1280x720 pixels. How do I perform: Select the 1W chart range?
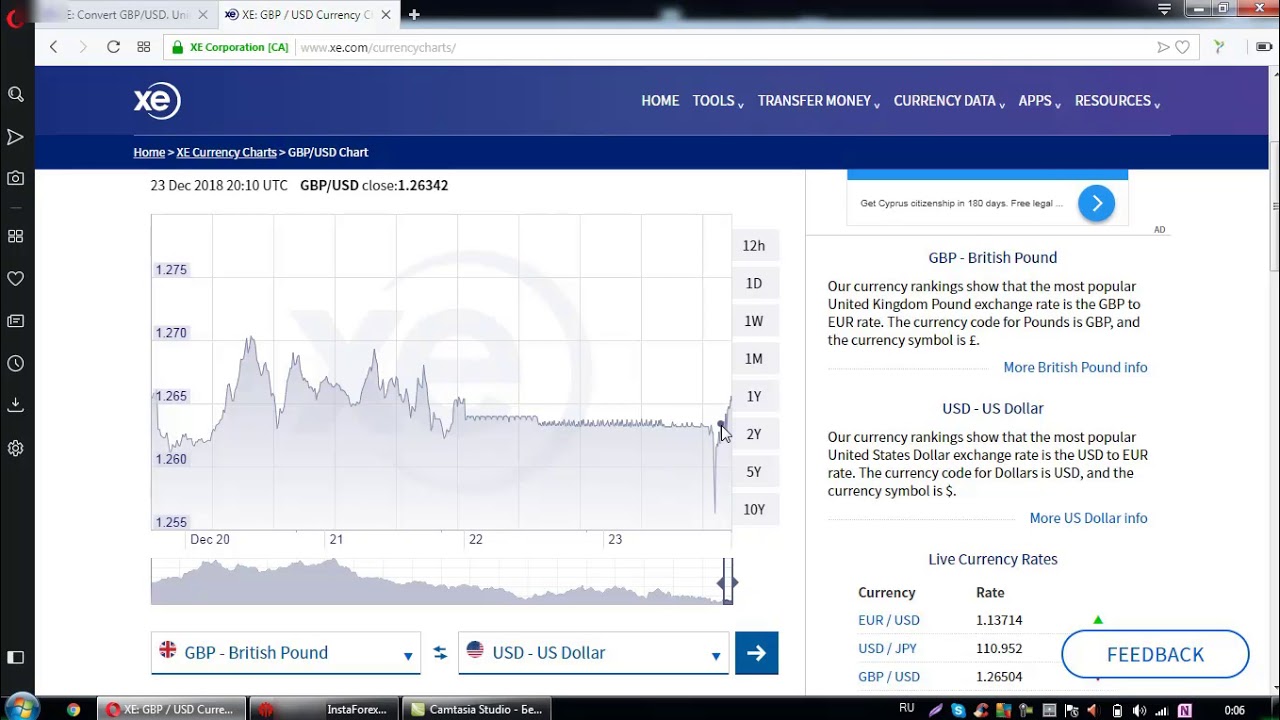[754, 321]
